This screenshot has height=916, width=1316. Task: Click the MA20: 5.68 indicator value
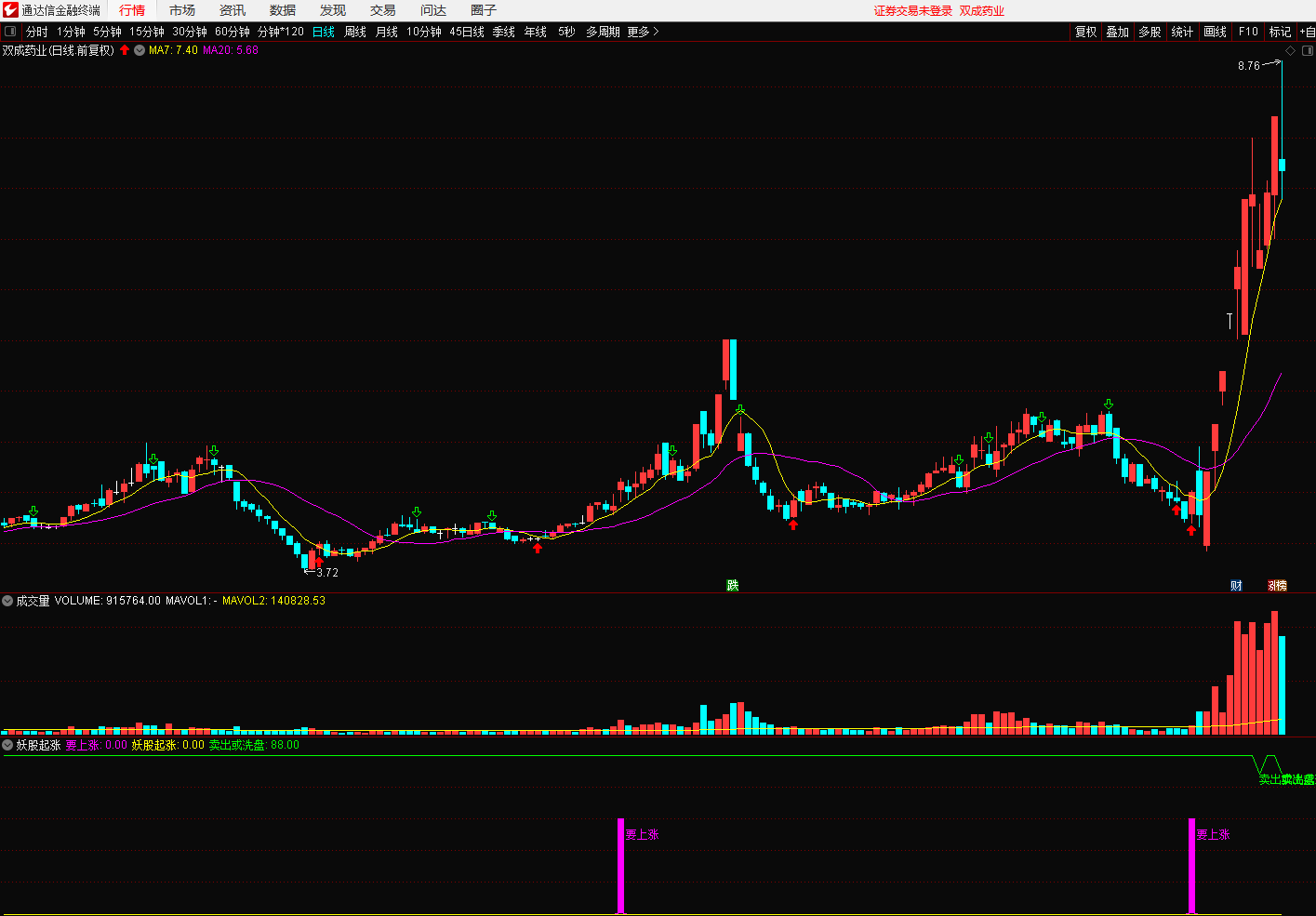pyautogui.click(x=231, y=50)
